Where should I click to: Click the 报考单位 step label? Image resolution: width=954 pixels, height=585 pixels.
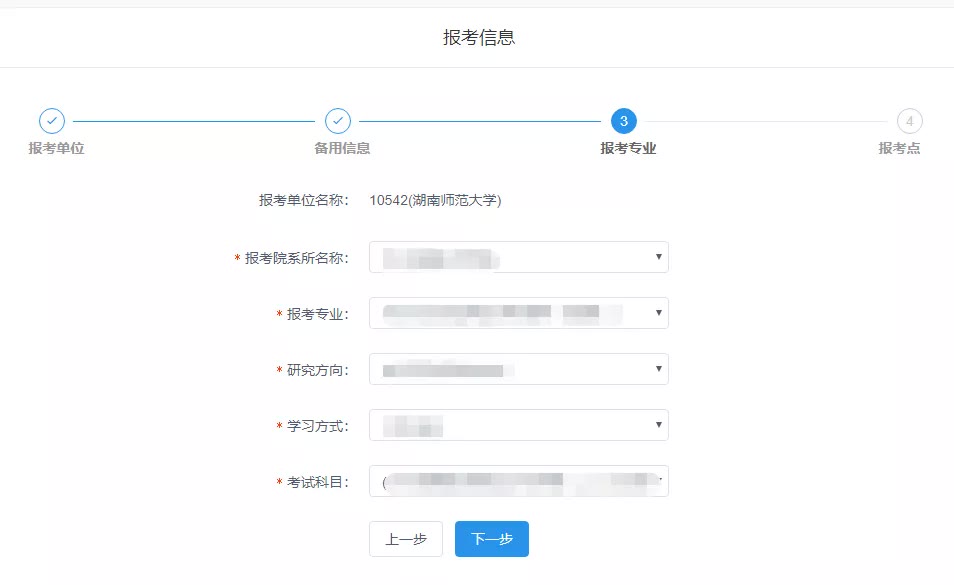pyautogui.click(x=56, y=148)
